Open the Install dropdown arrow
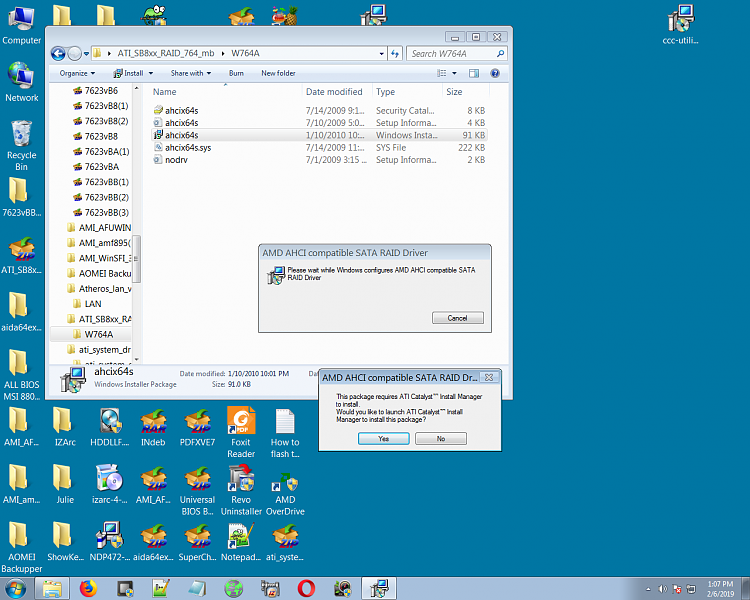Image resolution: width=750 pixels, height=600 pixels. pos(151,73)
